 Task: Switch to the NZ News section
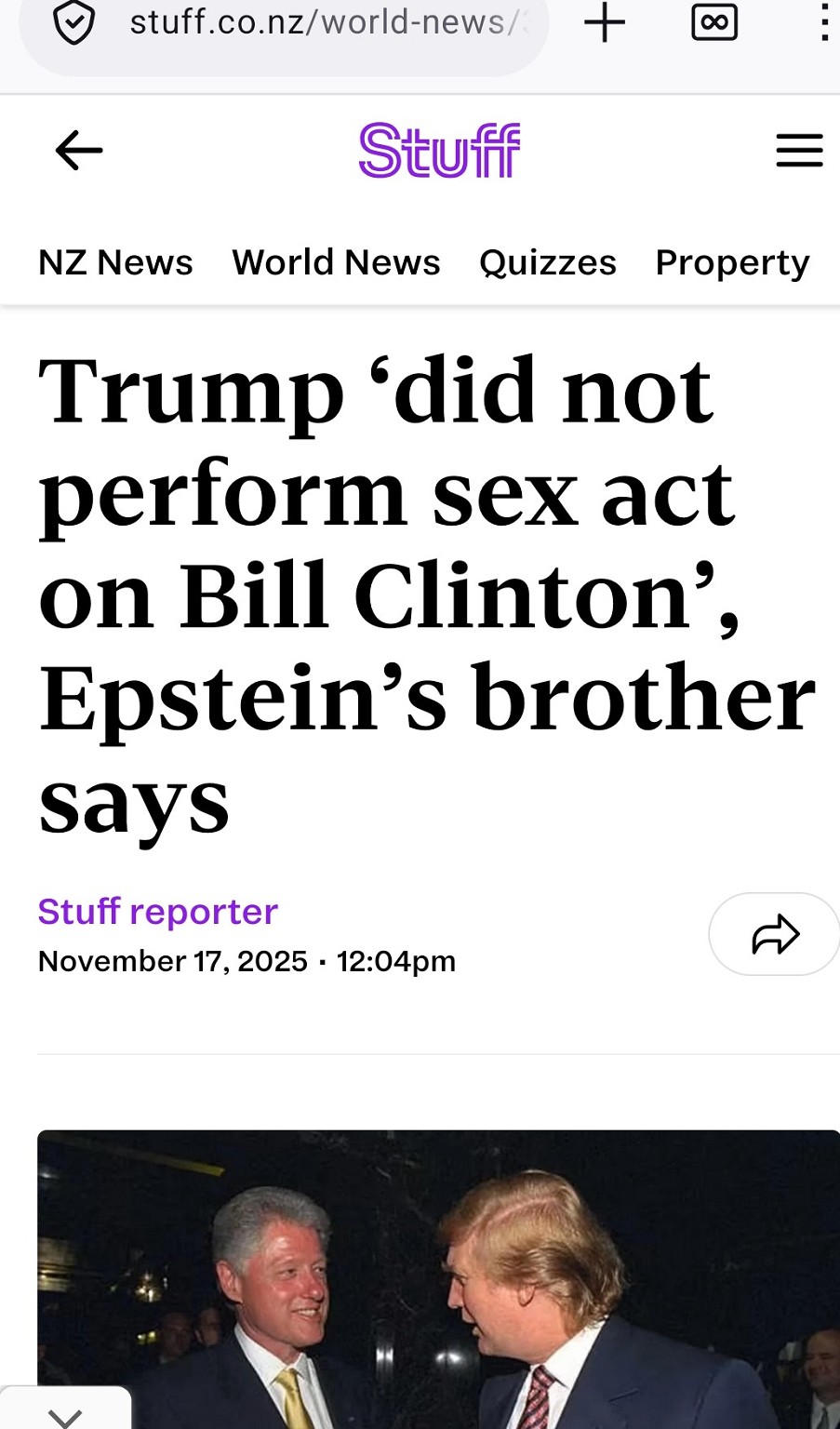(x=115, y=263)
